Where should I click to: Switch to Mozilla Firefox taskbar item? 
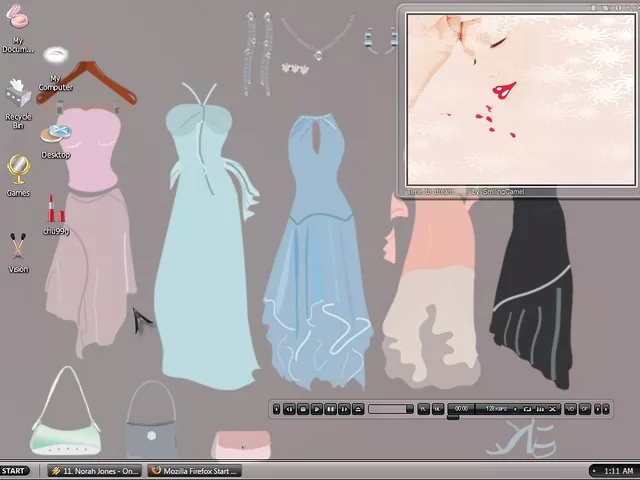[194, 471]
